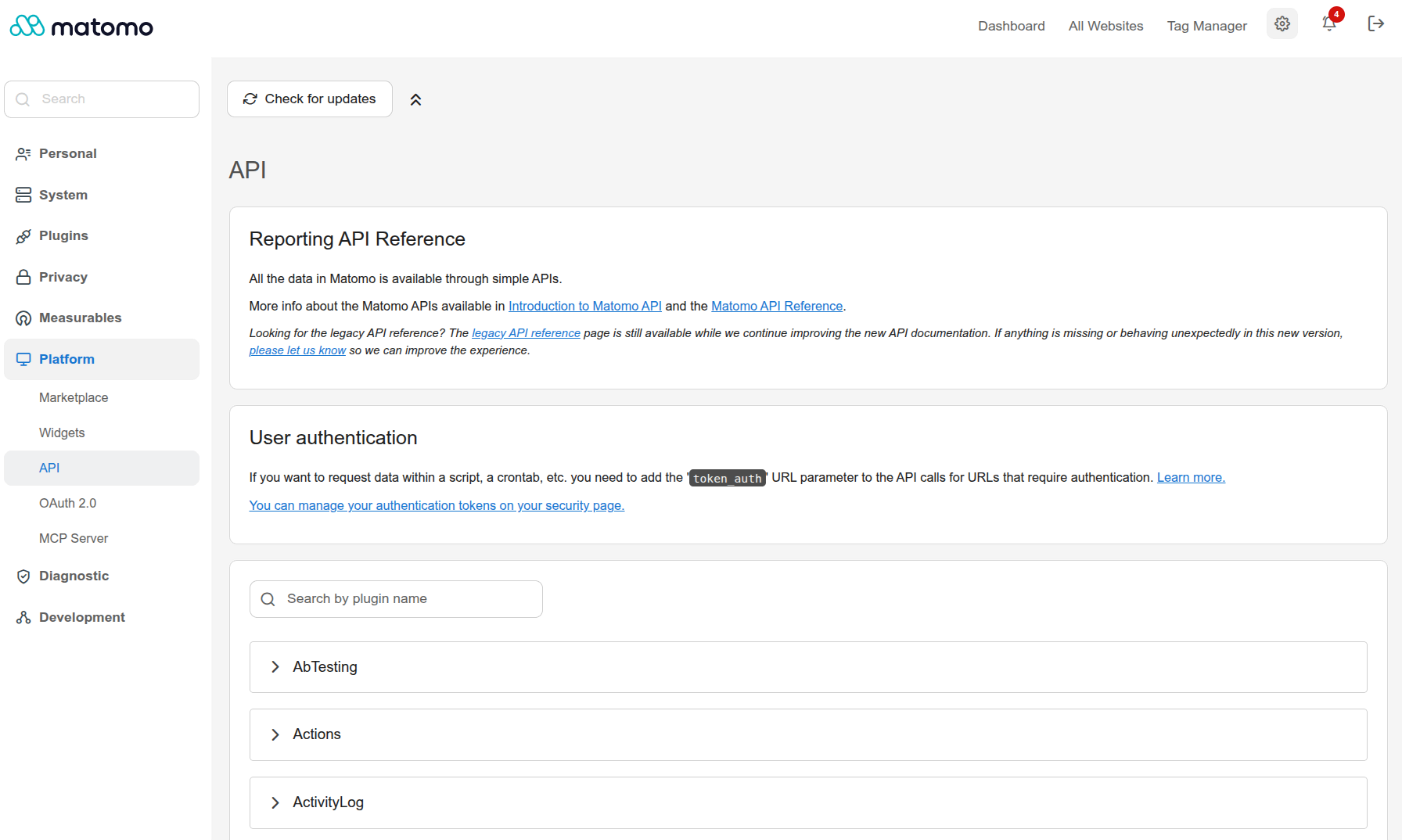Click the Measurables menu label
This screenshot has height=840, width=1402.
pyautogui.click(x=81, y=318)
